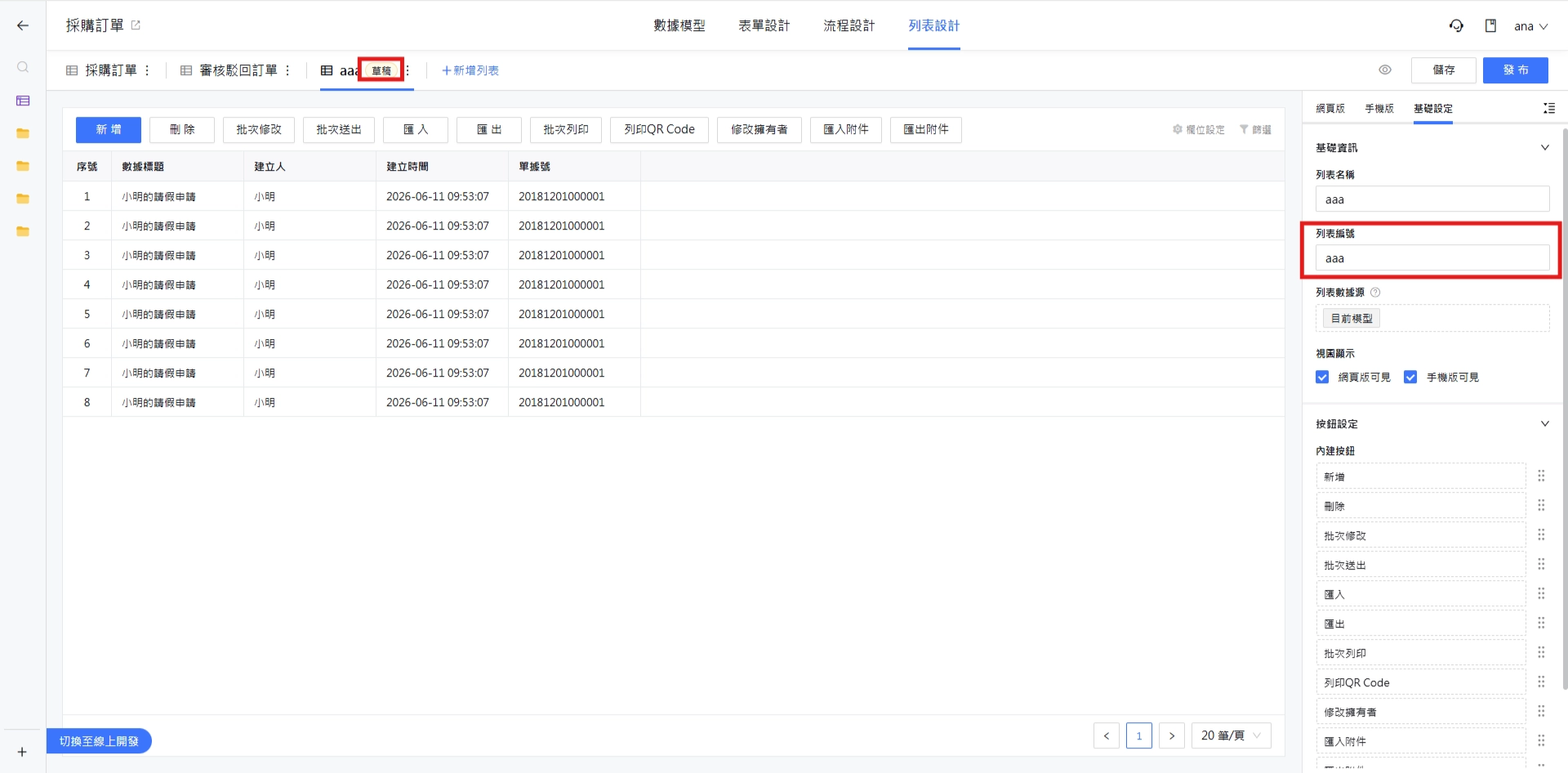Click the 列表編號 input field
The width and height of the screenshot is (1568, 773).
(1432, 258)
